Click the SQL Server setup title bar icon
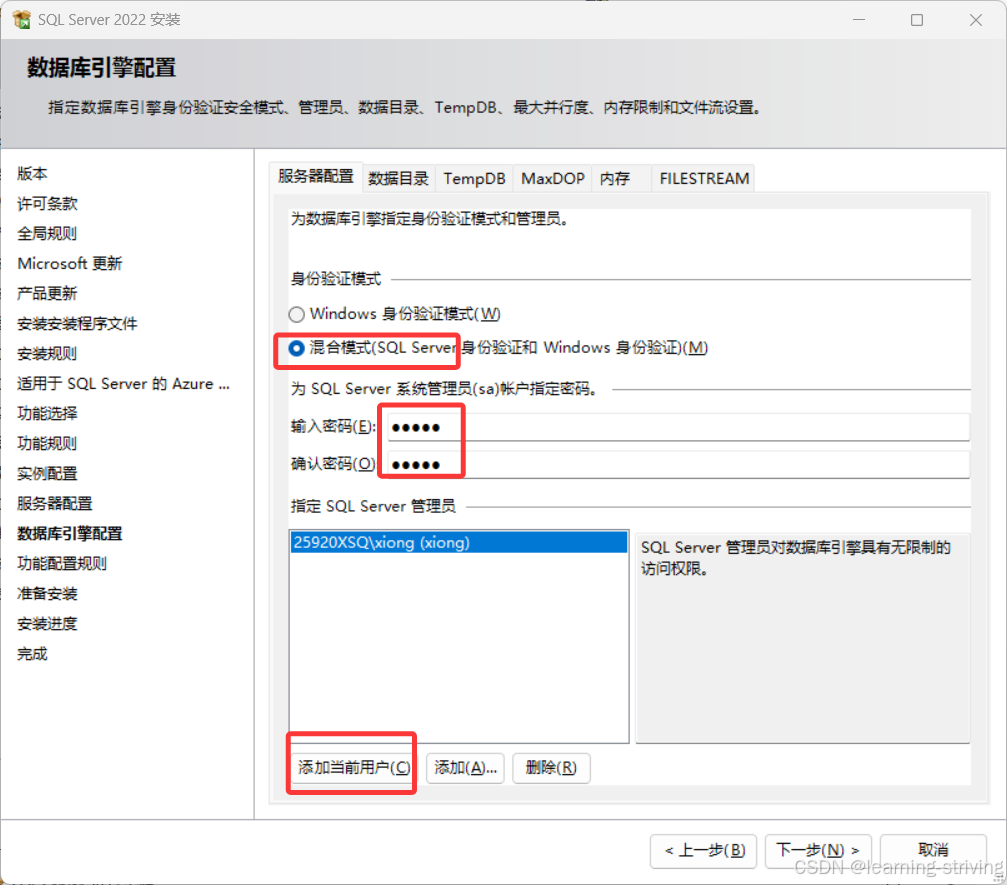Image resolution: width=1007 pixels, height=885 pixels. (22, 19)
